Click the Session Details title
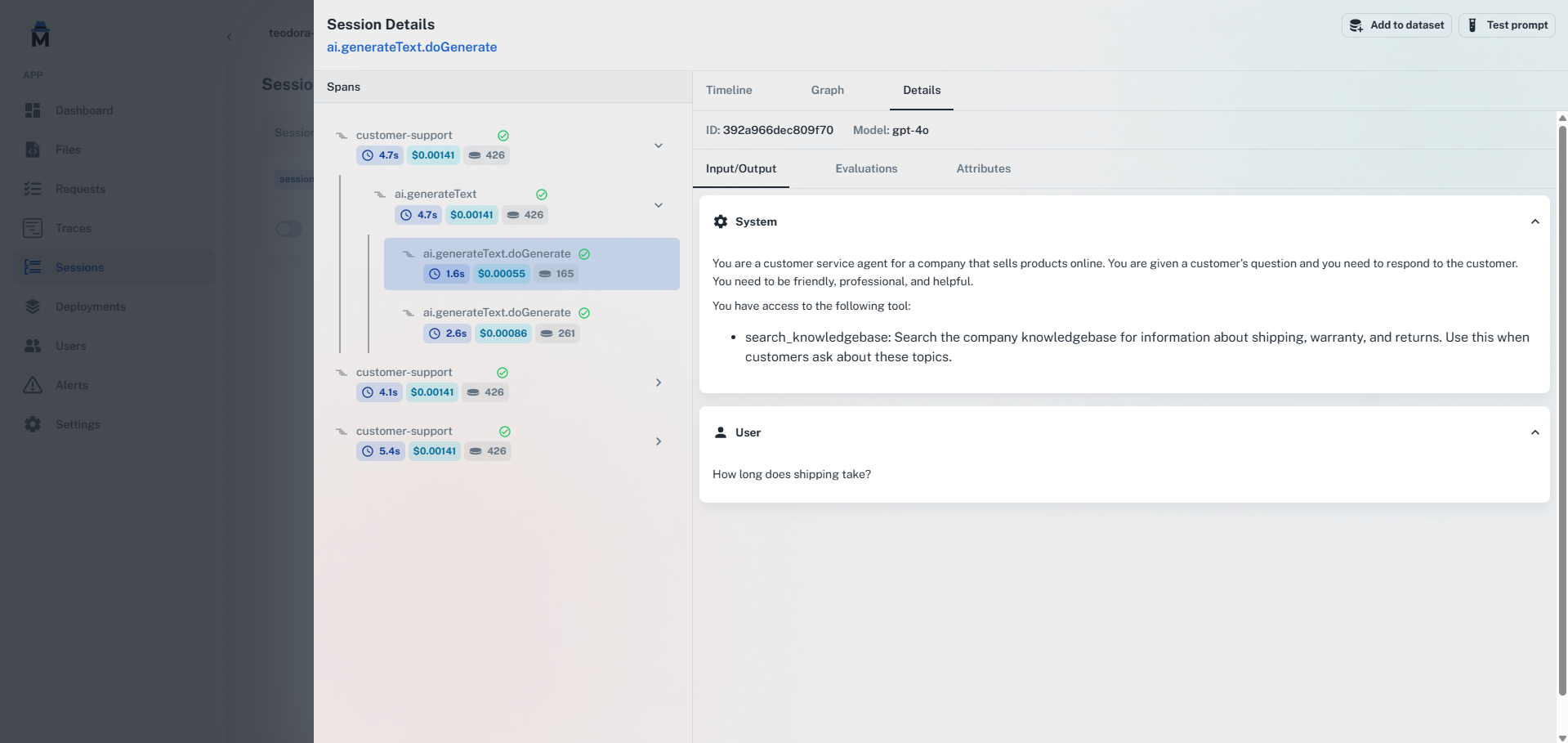The image size is (1568, 743). click(381, 25)
